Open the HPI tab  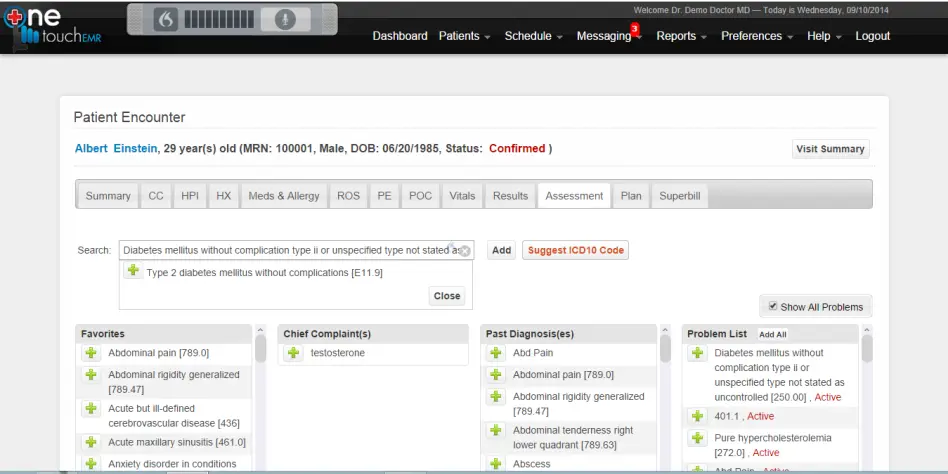click(x=190, y=196)
